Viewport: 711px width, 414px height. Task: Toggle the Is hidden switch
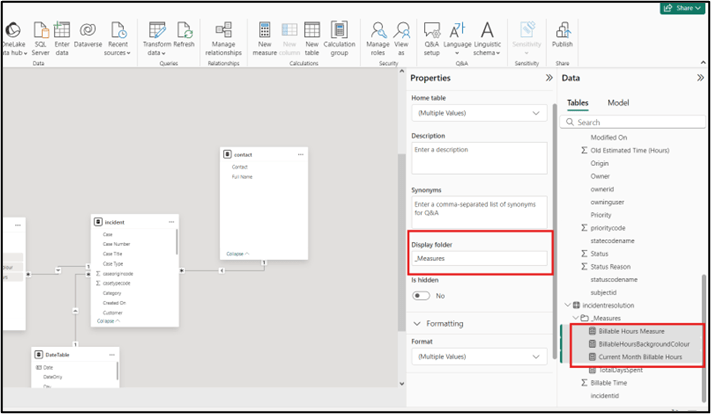click(x=421, y=296)
